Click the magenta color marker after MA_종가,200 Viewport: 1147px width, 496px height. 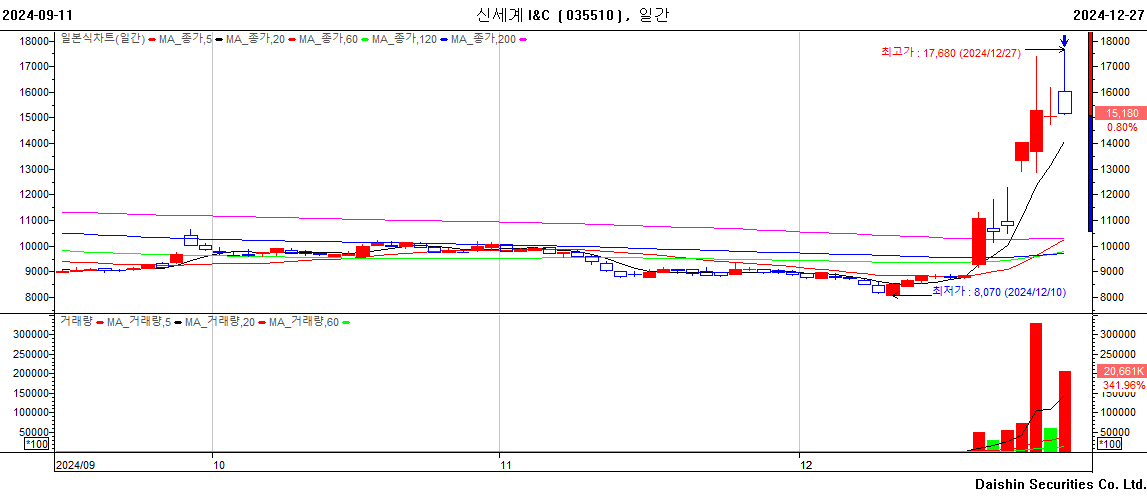pyautogui.click(x=523, y=40)
